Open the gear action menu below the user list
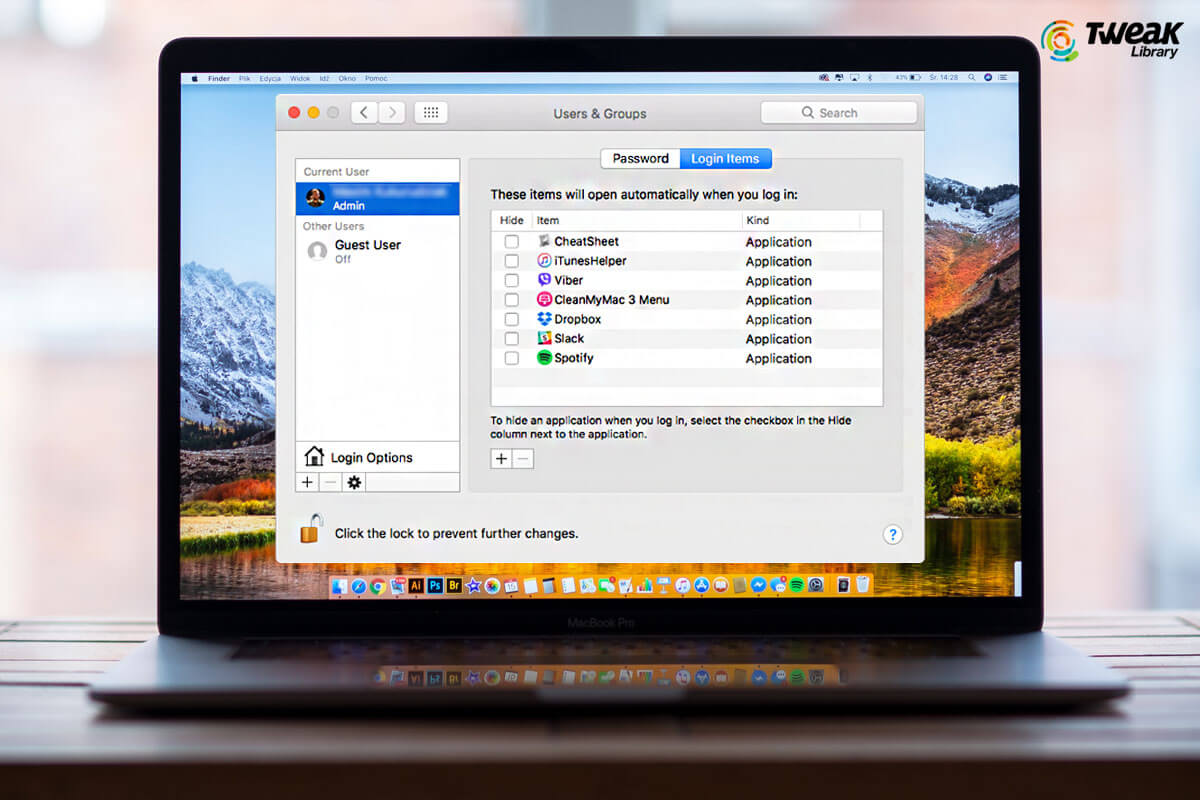 coord(354,482)
